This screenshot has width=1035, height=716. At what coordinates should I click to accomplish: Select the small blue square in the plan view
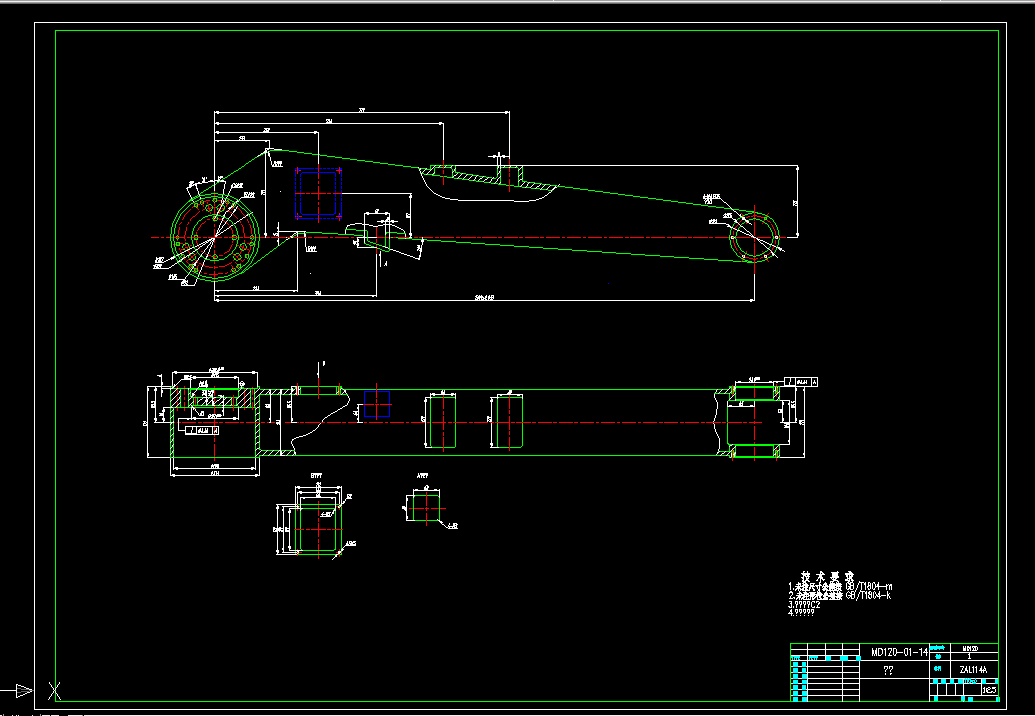(x=377, y=404)
